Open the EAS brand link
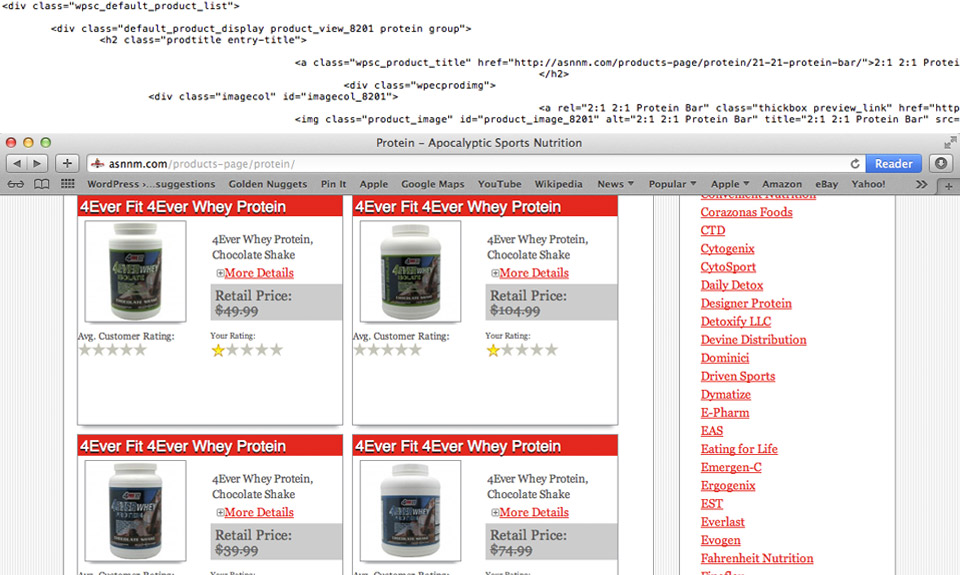 (711, 431)
